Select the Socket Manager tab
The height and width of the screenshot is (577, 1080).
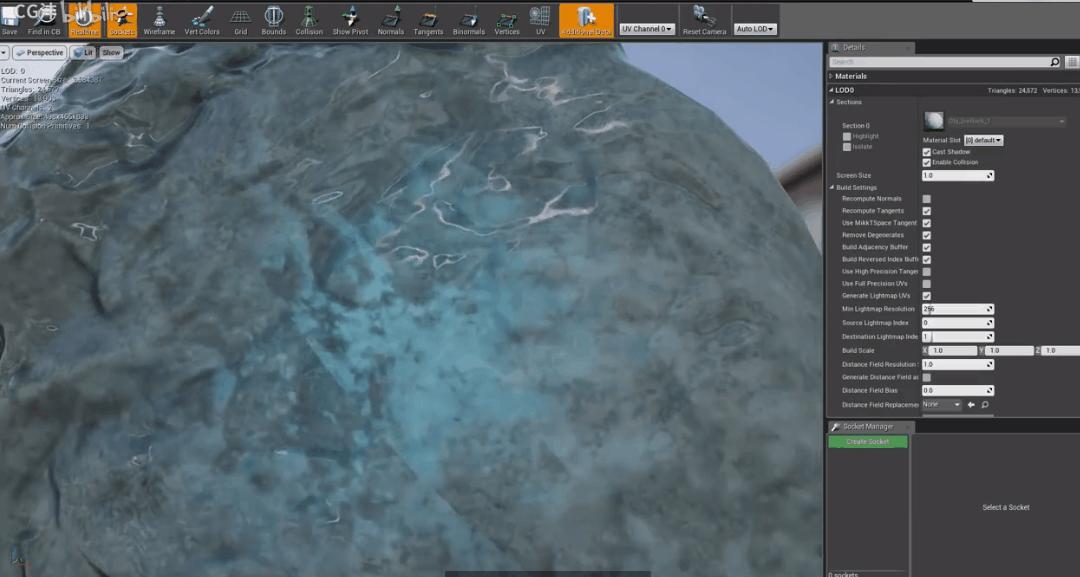pos(871,427)
